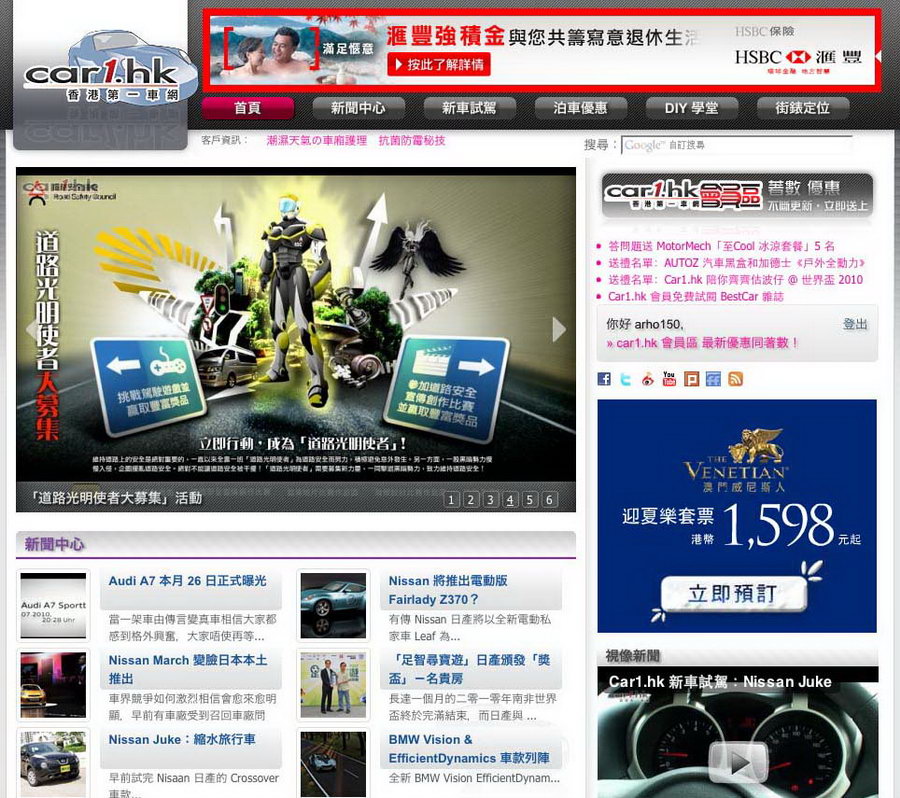The width and height of the screenshot is (900, 798).
Task: Open the 泊車優惠 navigation tab
Action: [580, 108]
